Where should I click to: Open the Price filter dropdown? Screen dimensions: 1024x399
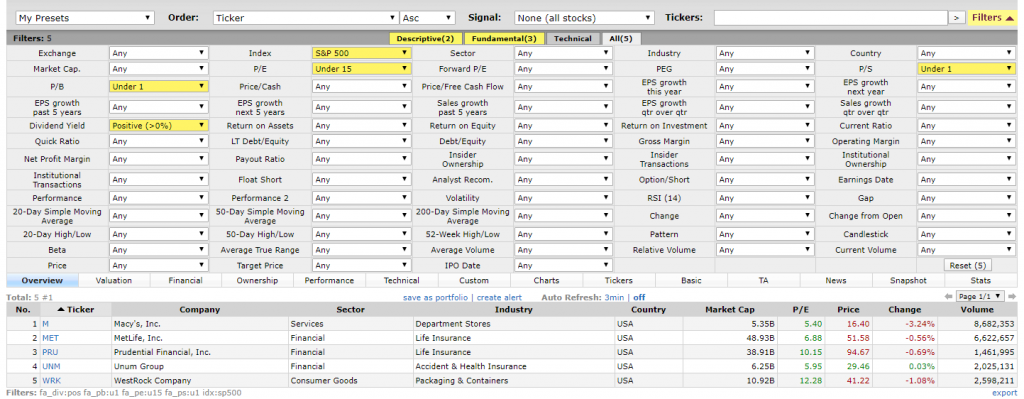point(159,265)
